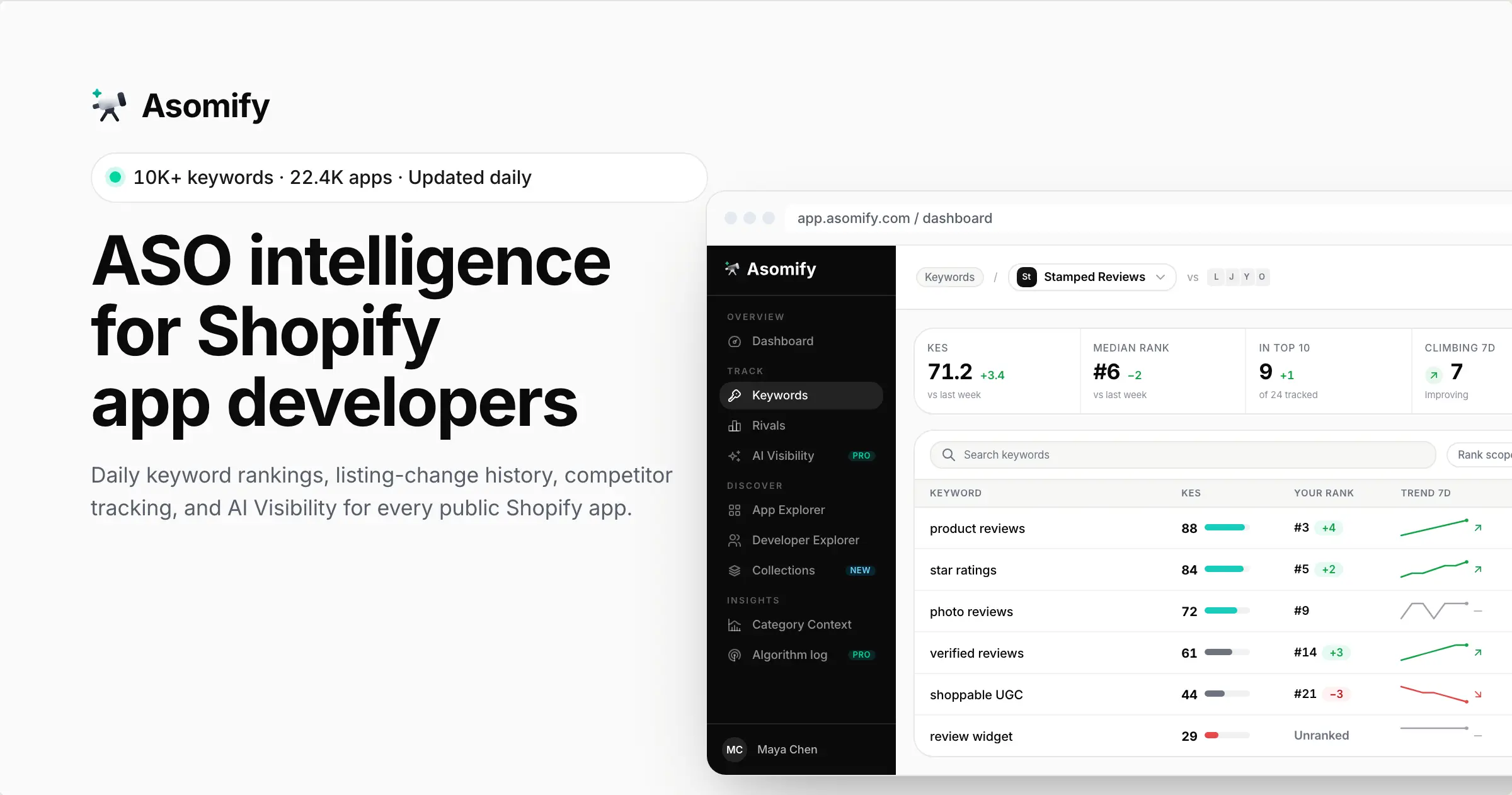This screenshot has width=1512, height=795.
Task: Click competitor chip O
Action: pyautogui.click(x=1261, y=277)
